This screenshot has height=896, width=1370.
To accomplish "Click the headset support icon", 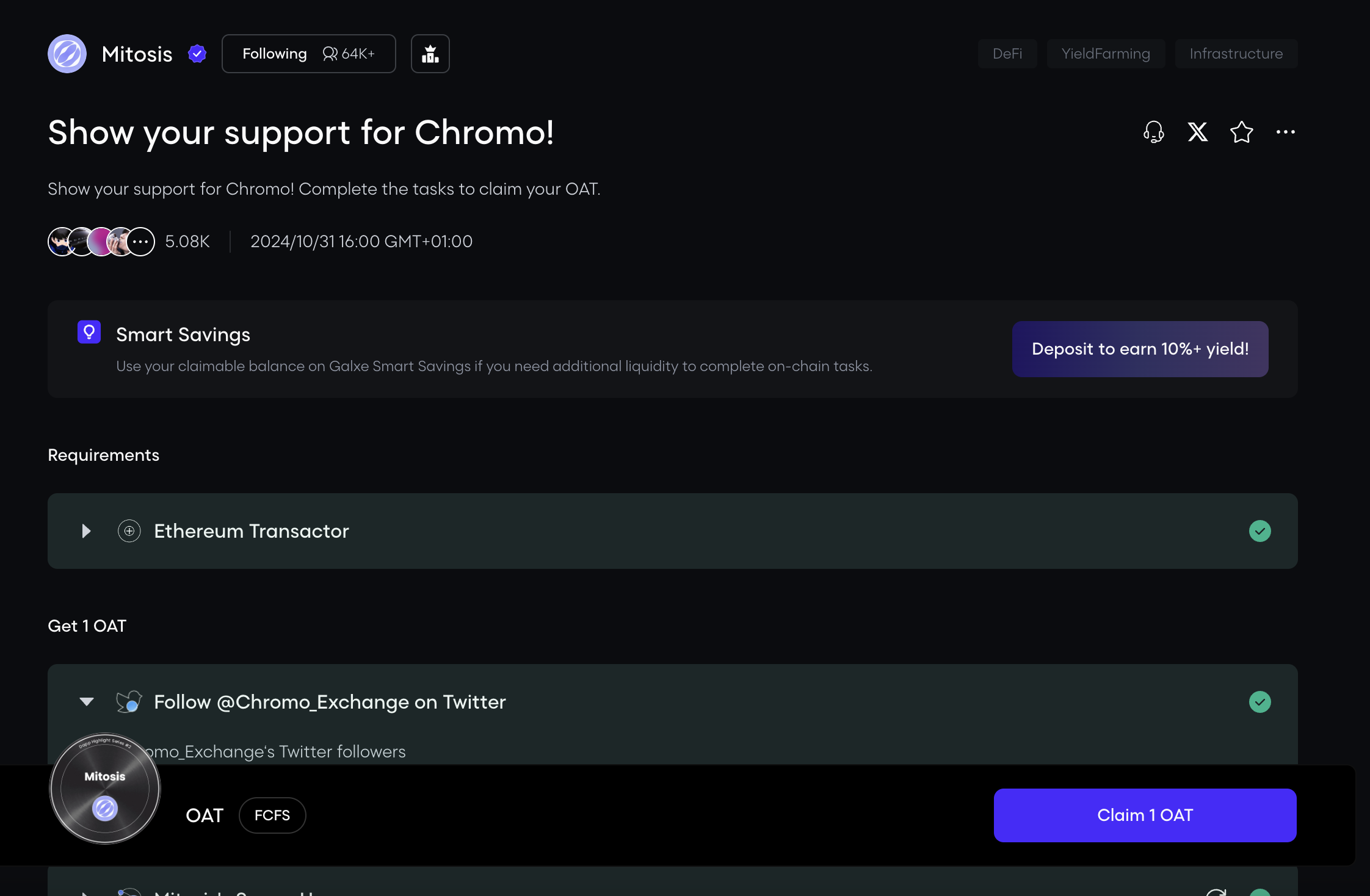I will coord(1153,132).
